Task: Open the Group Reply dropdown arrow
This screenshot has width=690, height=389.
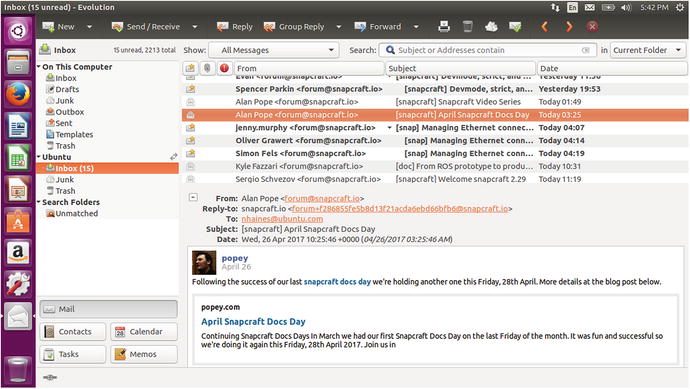Action: [x=339, y=27]
